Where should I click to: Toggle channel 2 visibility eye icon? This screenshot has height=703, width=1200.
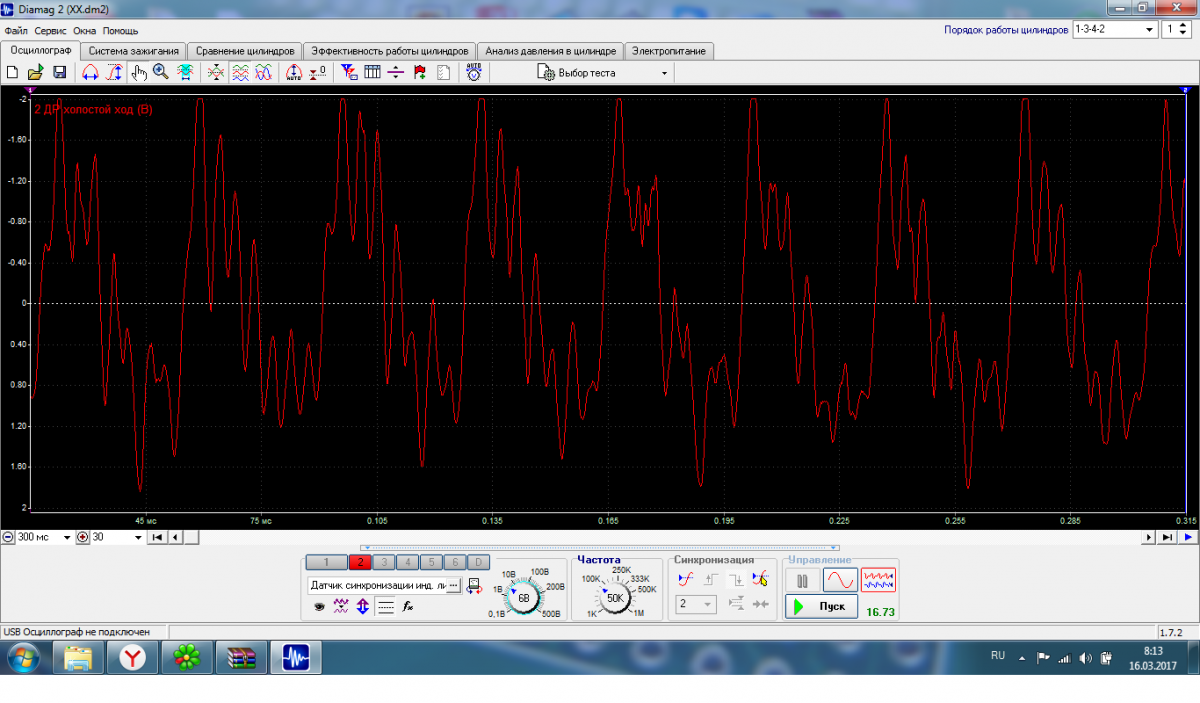coord(319,606)
